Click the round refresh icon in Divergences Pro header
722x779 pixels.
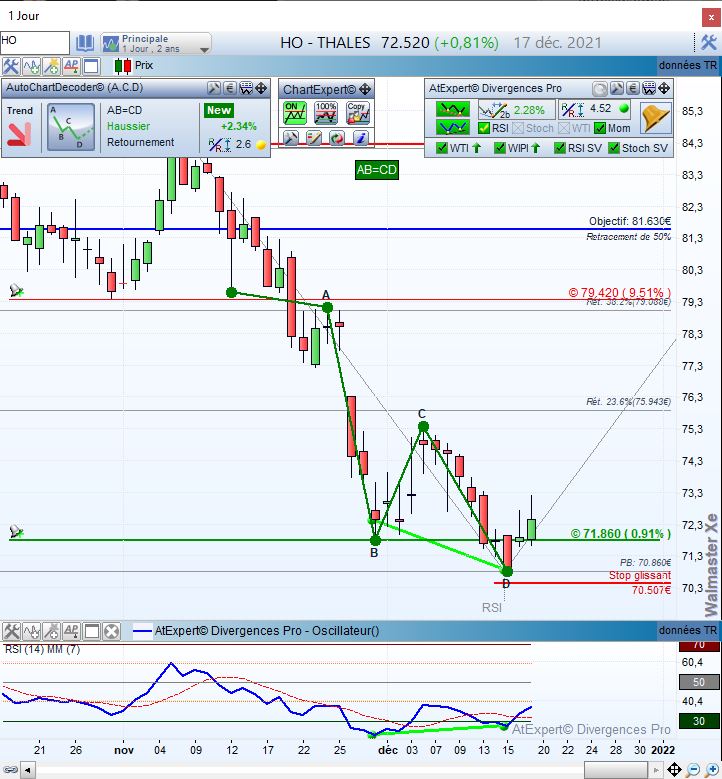click(600, 89)
